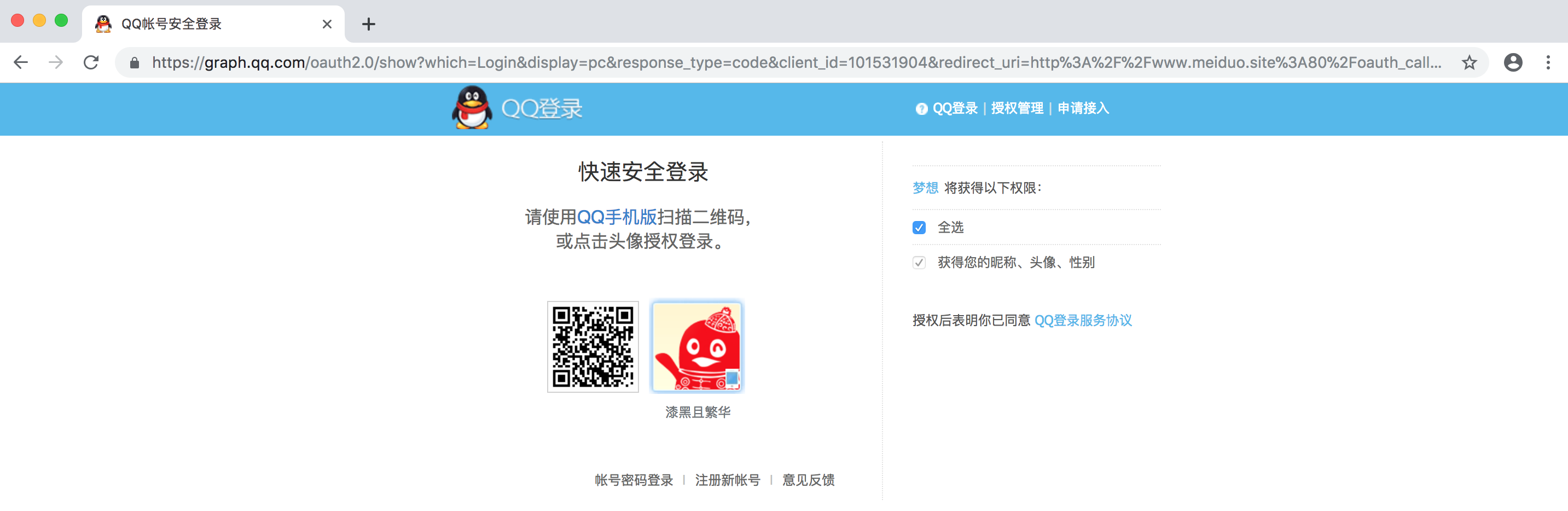Click the QQ手机版 link
The image size is (1568, 511).
click(617, 217)
